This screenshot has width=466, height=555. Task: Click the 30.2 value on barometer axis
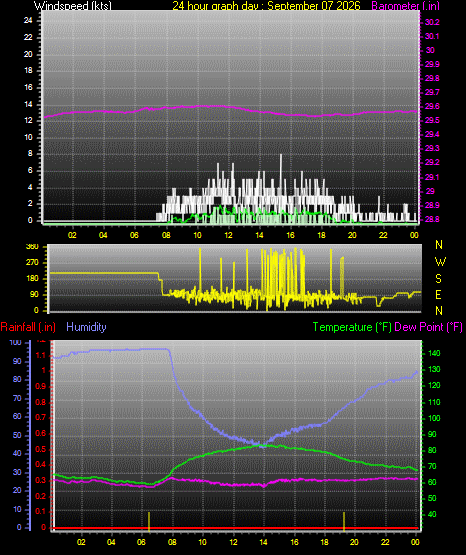click(x=432, y=22)
